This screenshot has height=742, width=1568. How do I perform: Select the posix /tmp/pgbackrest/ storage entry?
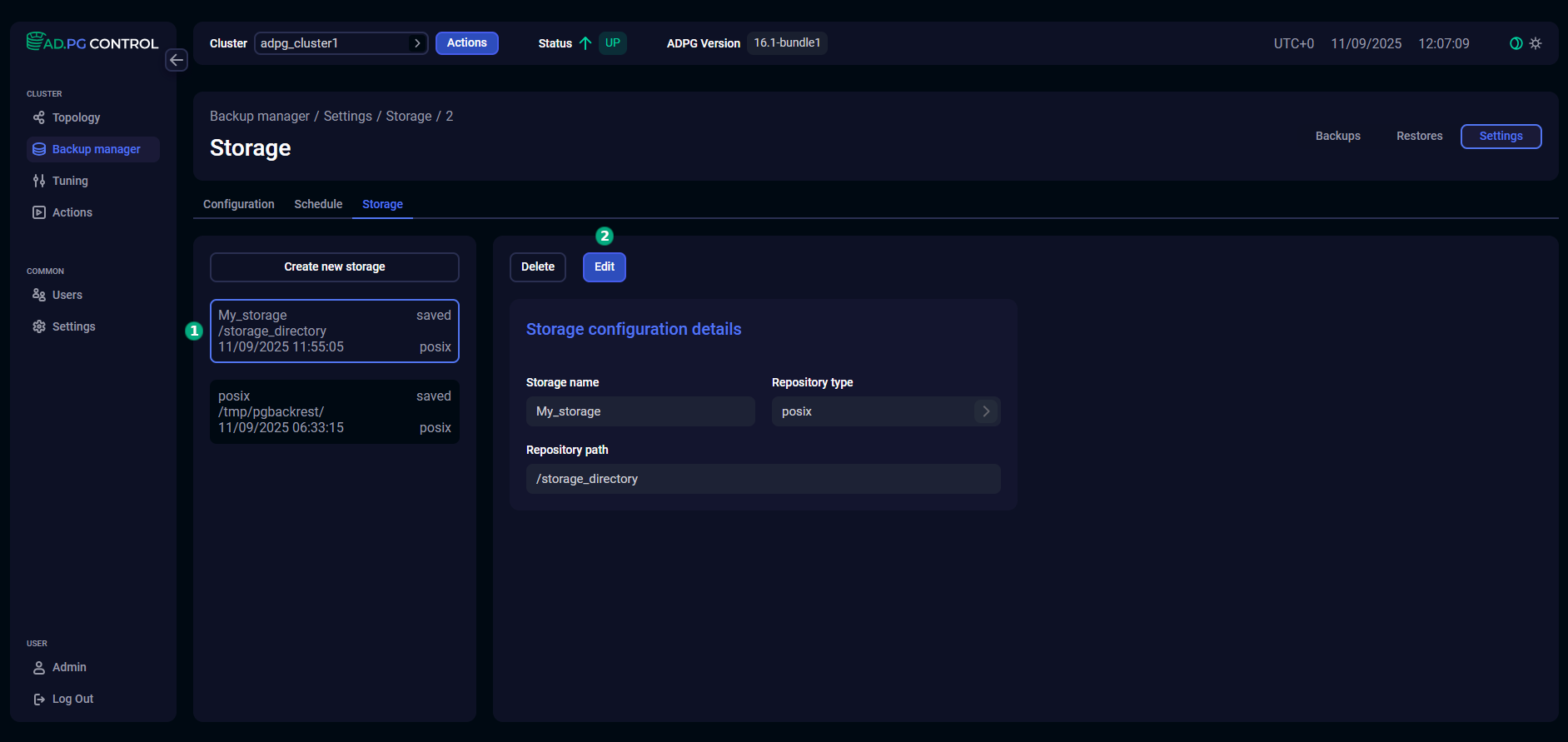pos(334,412)
